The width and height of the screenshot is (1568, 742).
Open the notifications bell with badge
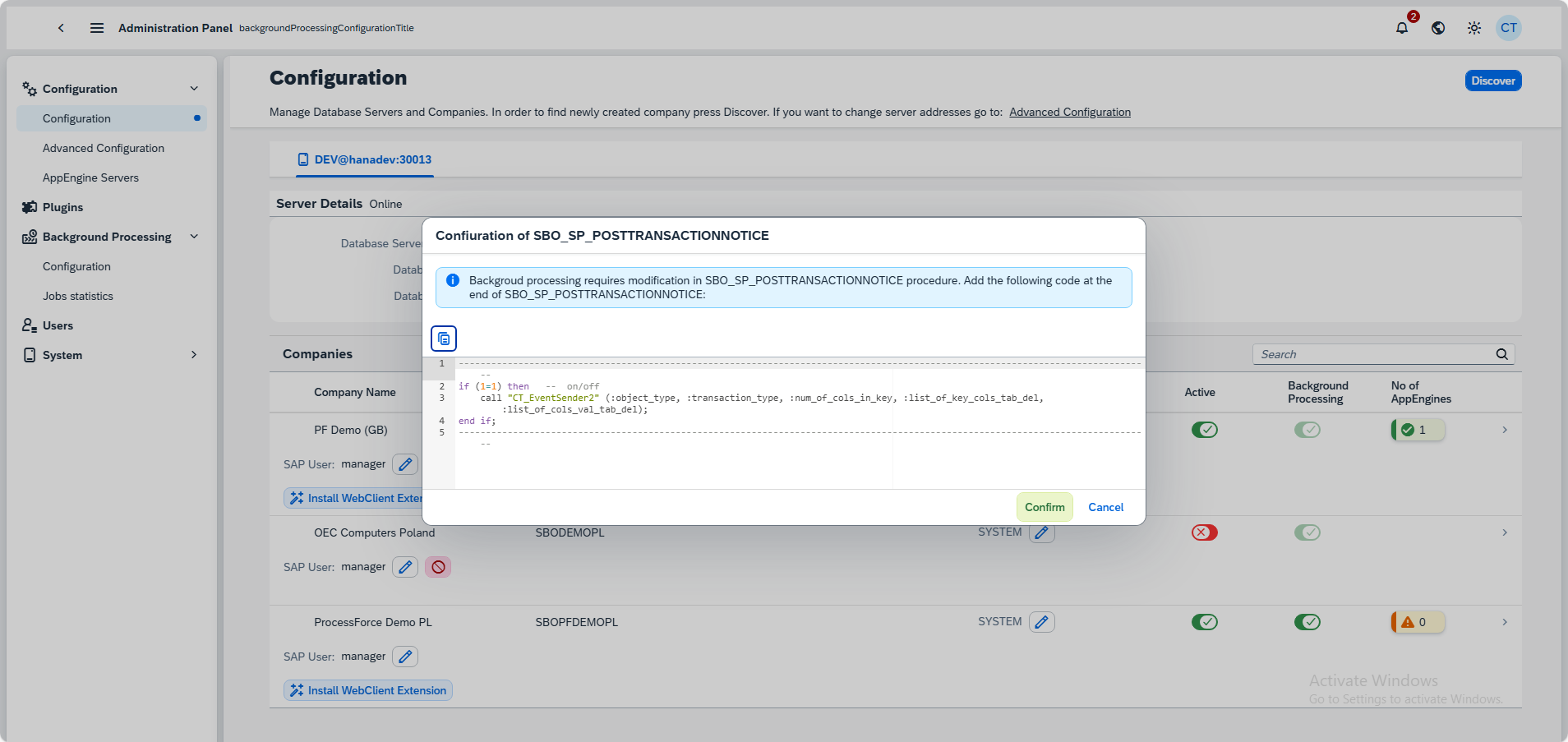click(1402, 27)
